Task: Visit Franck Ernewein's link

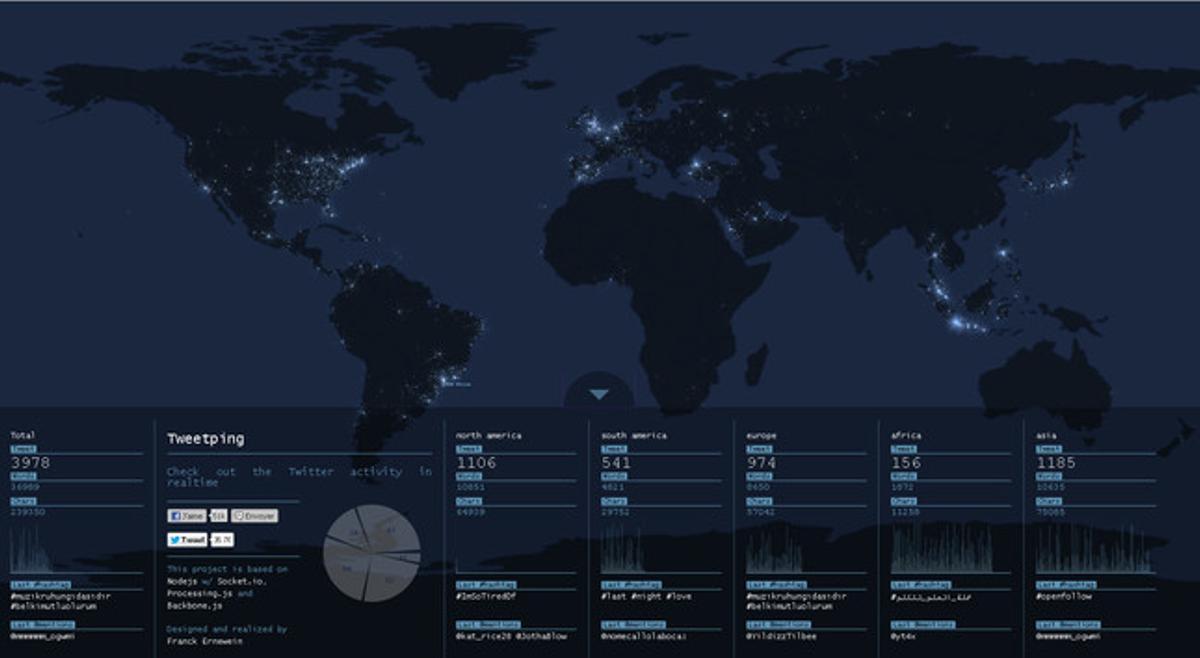Action: [204, 641]
